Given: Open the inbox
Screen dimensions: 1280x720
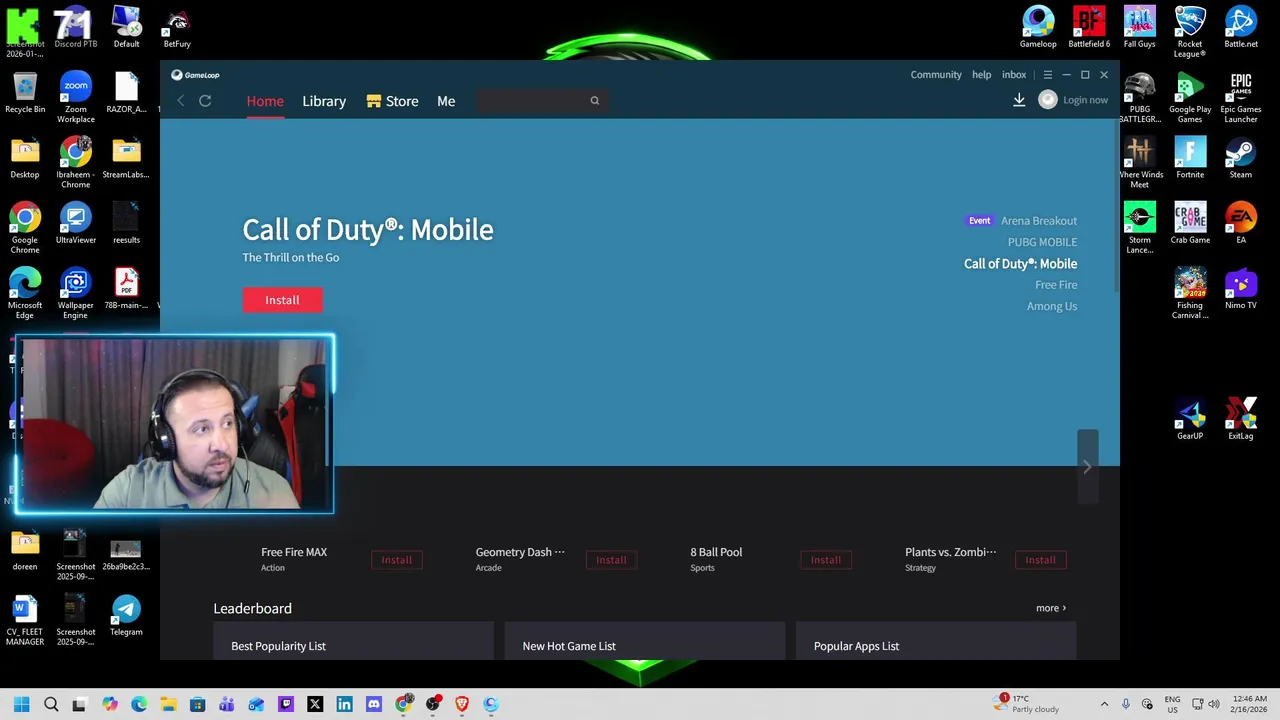Looking at the screenshot, I should point(1014,75).
